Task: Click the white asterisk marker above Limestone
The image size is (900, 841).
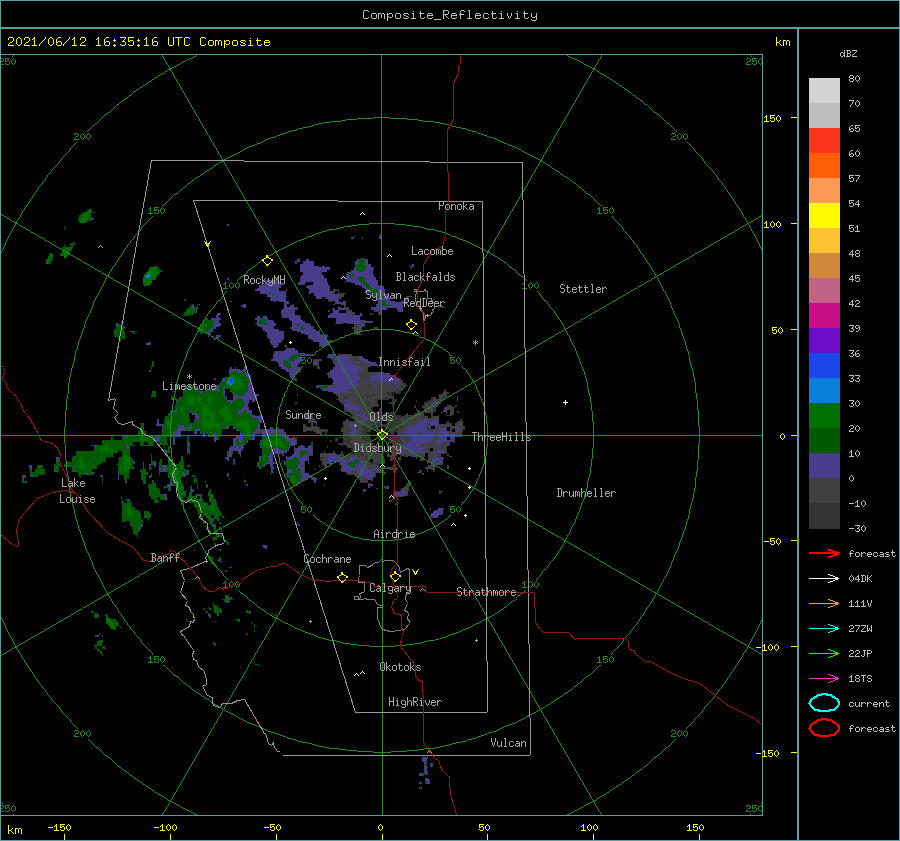Action: [189, 377]
